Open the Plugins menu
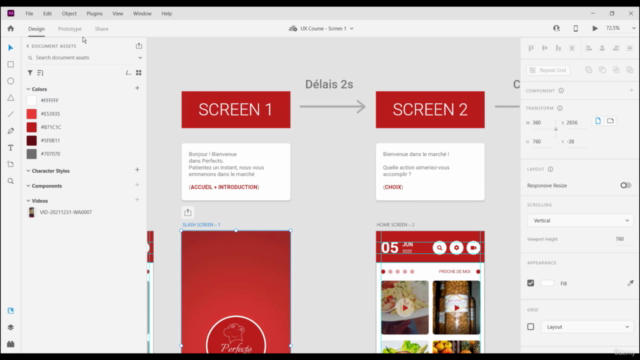The width and height of the screenshot is (640, 360). click(94, 13)
